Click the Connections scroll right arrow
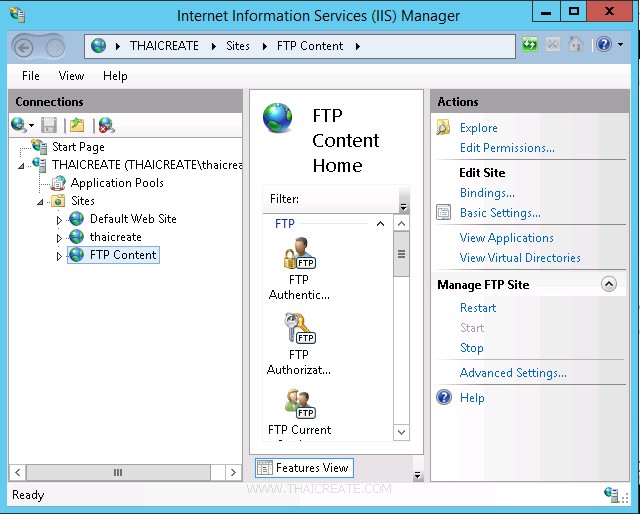 coord(233,472)
